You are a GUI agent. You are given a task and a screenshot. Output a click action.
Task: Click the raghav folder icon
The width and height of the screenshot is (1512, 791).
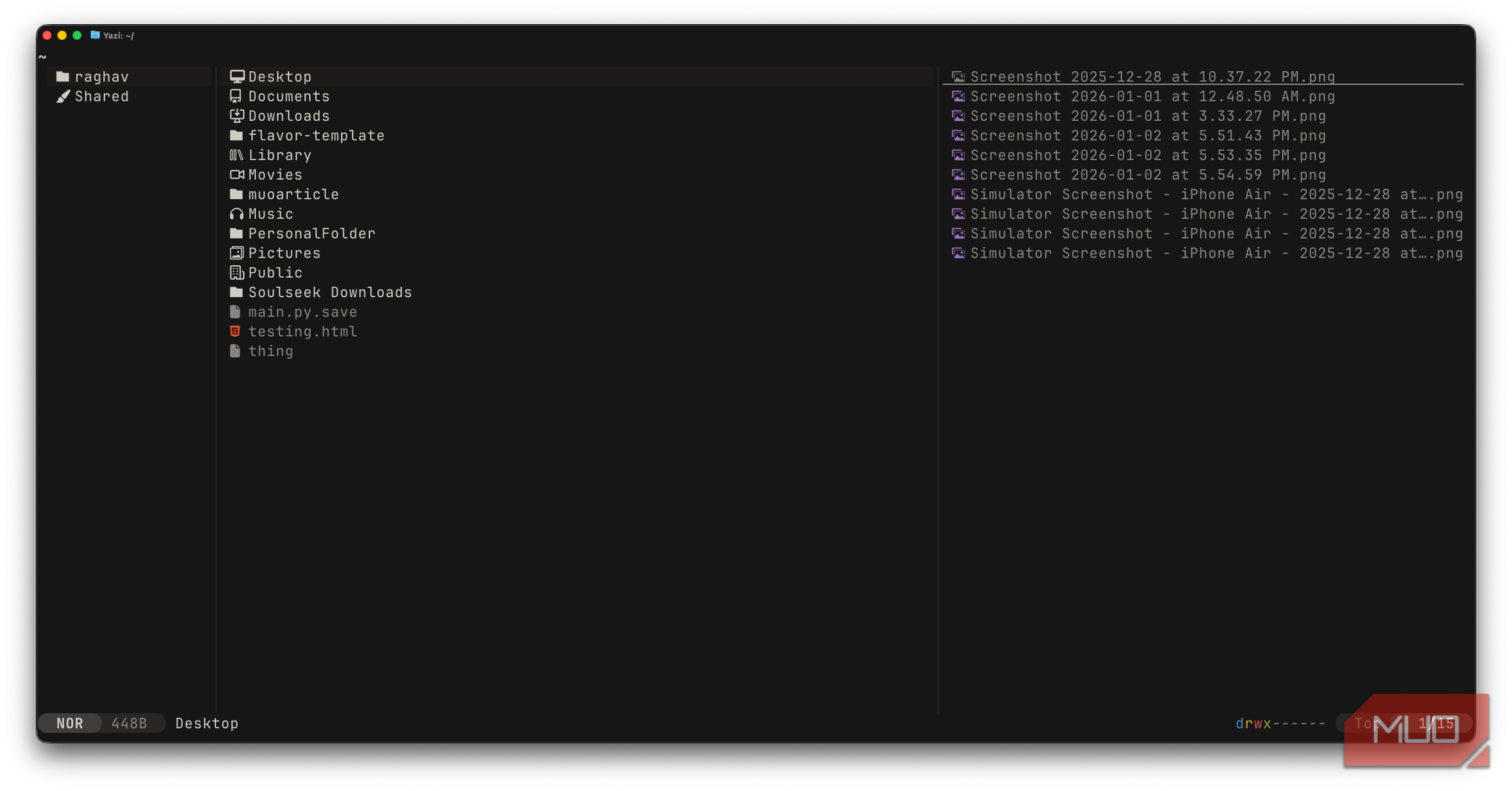63,76
